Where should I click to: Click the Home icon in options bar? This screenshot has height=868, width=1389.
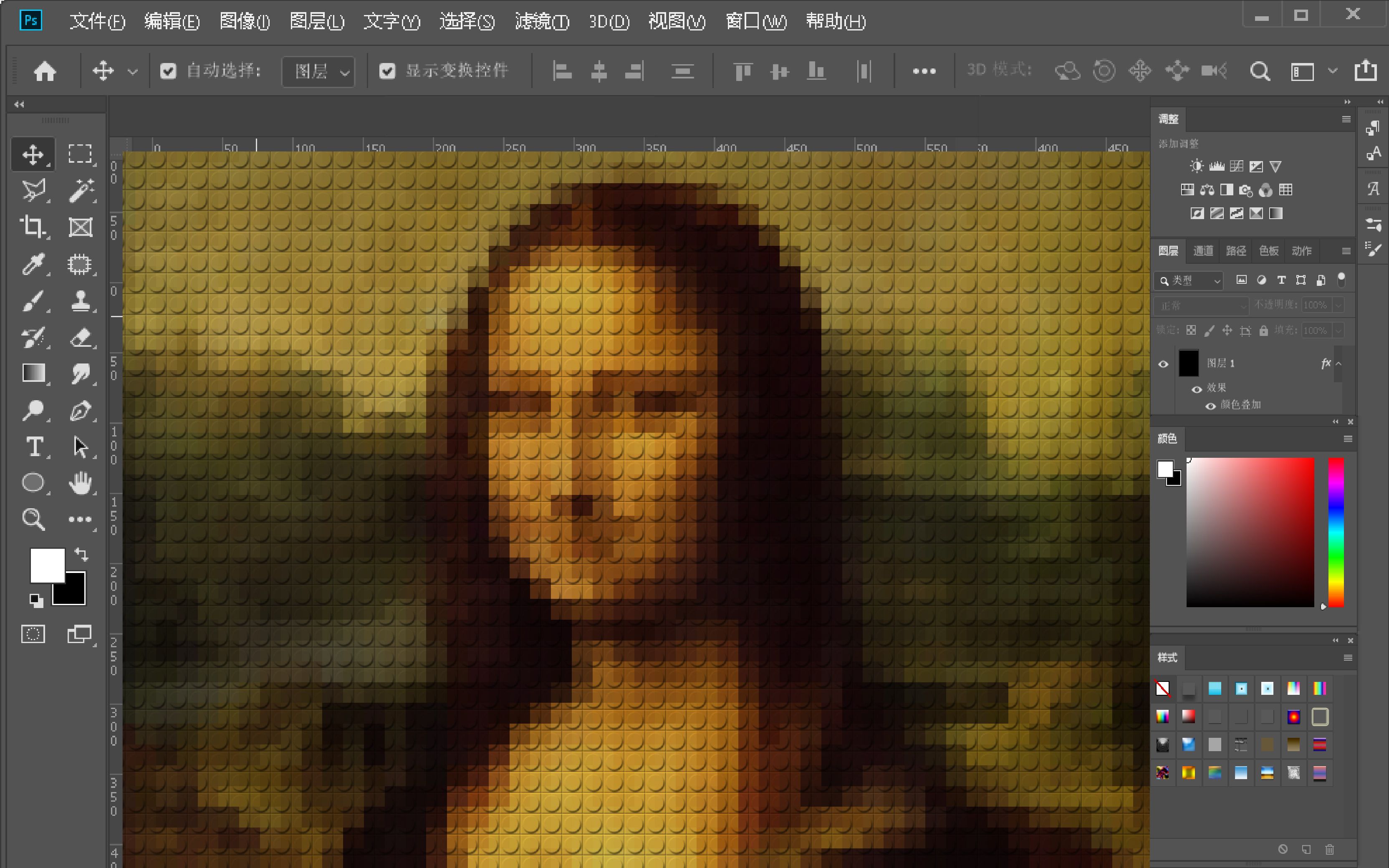coord(45,71)
